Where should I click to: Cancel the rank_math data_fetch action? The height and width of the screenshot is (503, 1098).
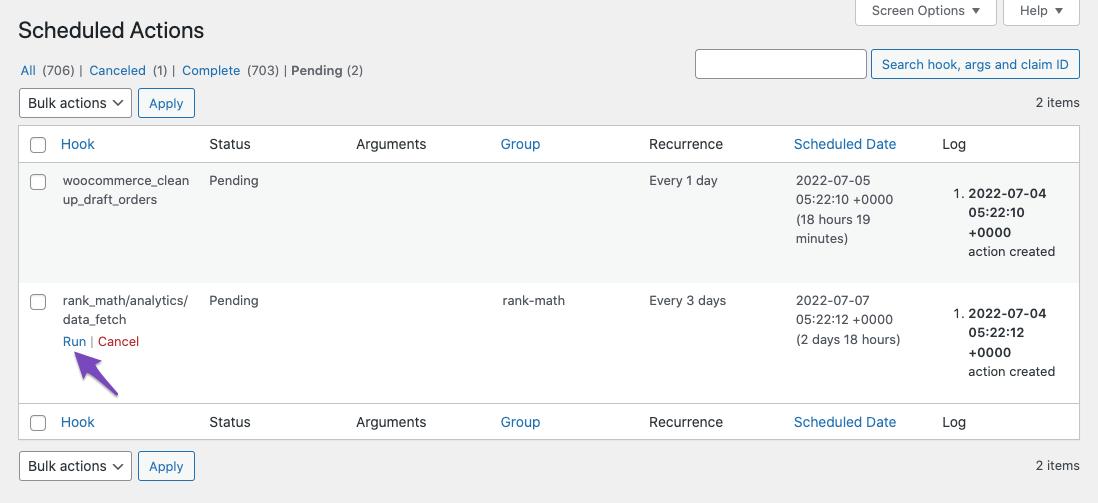(118, 342)
